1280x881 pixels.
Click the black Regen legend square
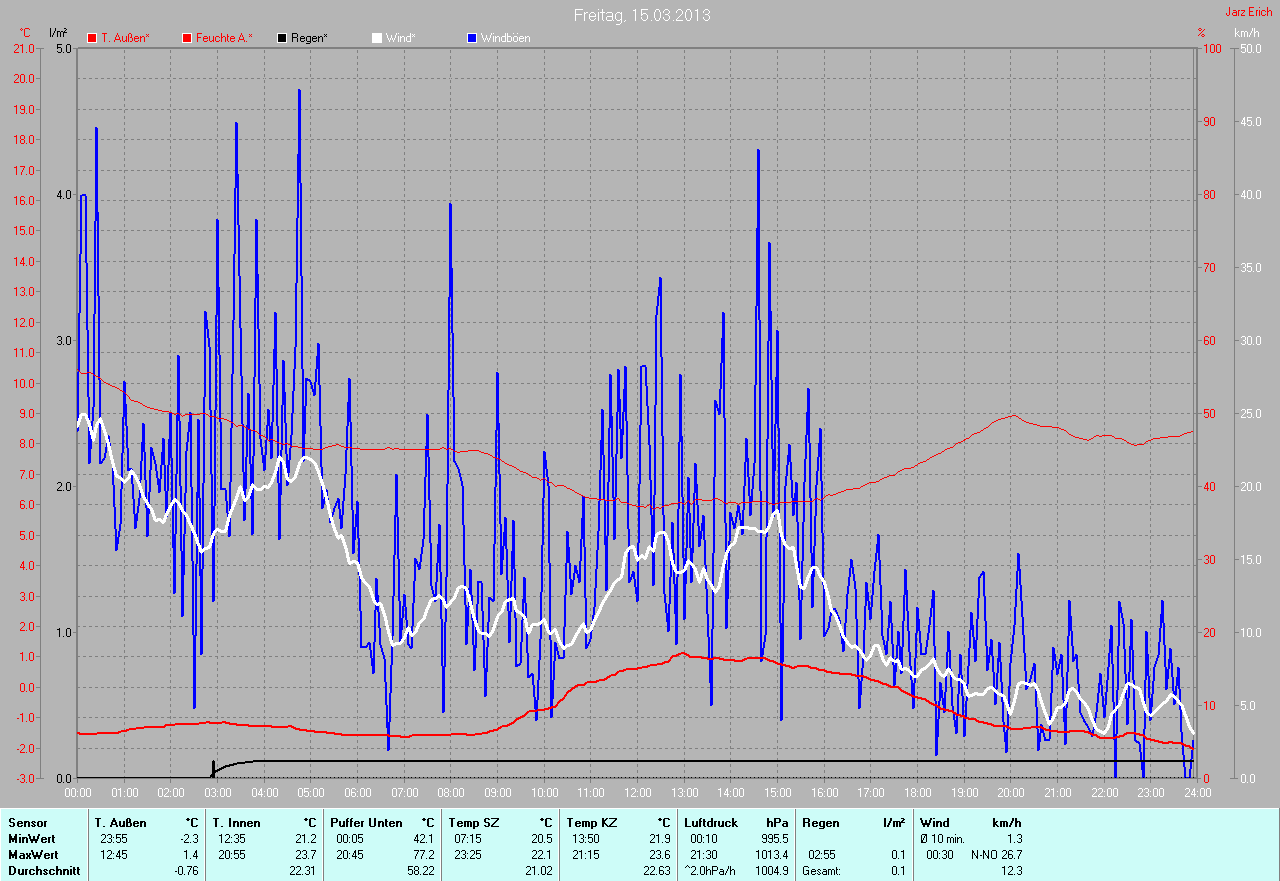(283, 38)
